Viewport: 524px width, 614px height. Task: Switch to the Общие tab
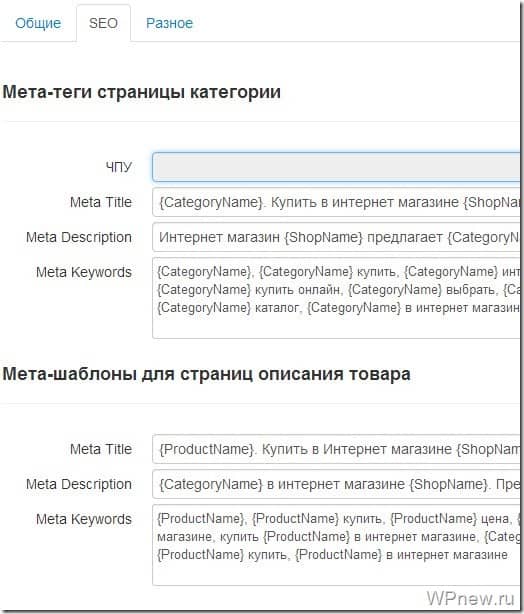pyautogui.click(x=38, y=23)
